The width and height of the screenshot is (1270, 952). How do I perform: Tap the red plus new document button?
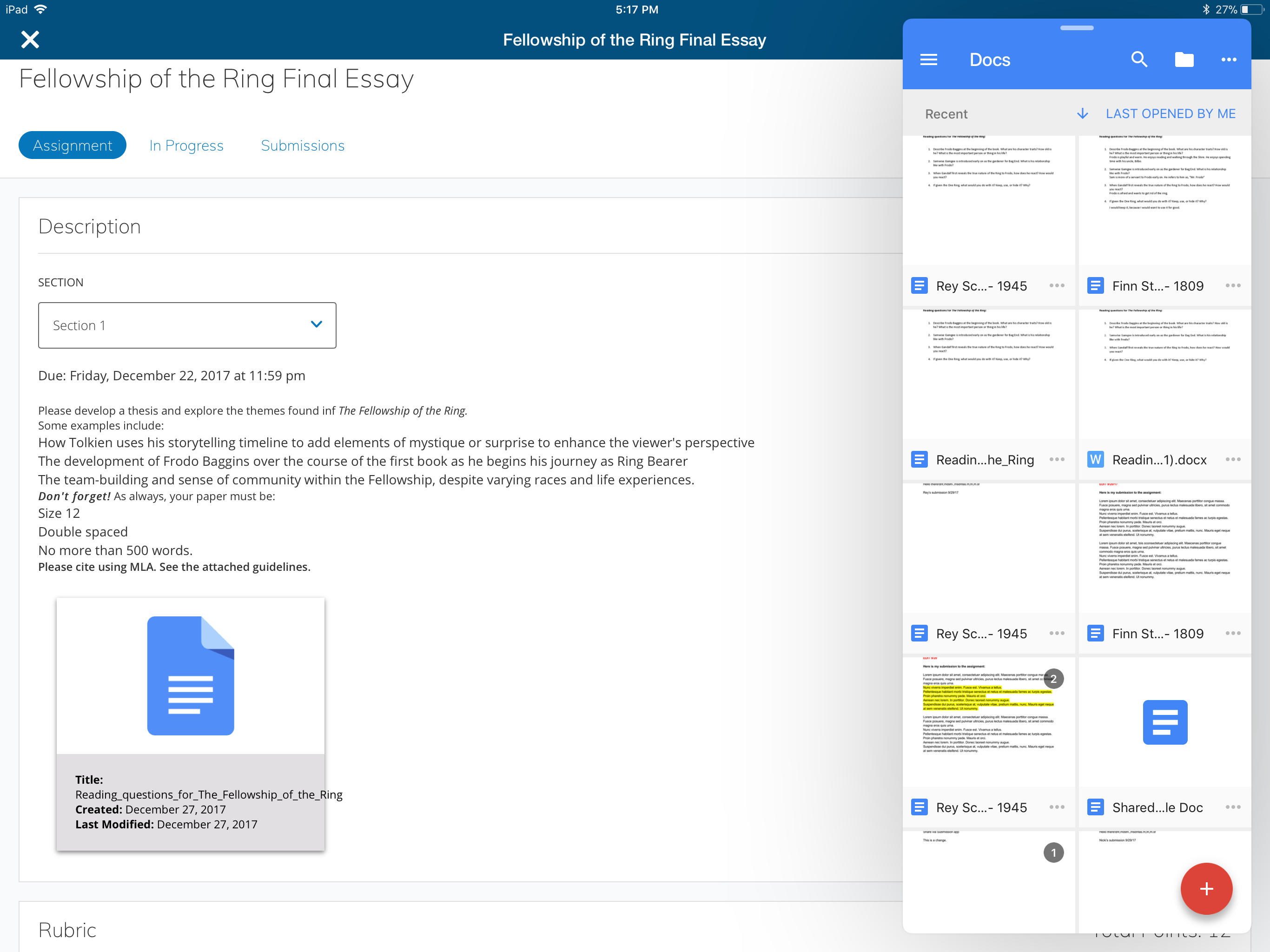(1206, 888)
